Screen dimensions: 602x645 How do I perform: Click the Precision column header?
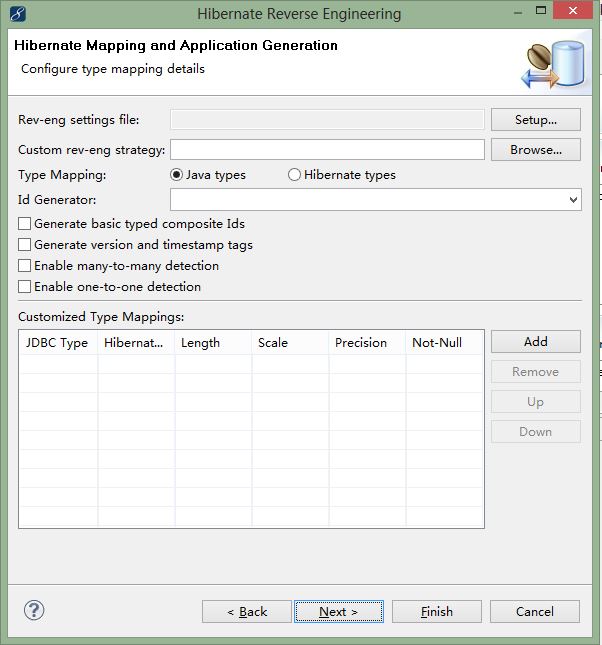pyautogui.click(x=367, y=343)
